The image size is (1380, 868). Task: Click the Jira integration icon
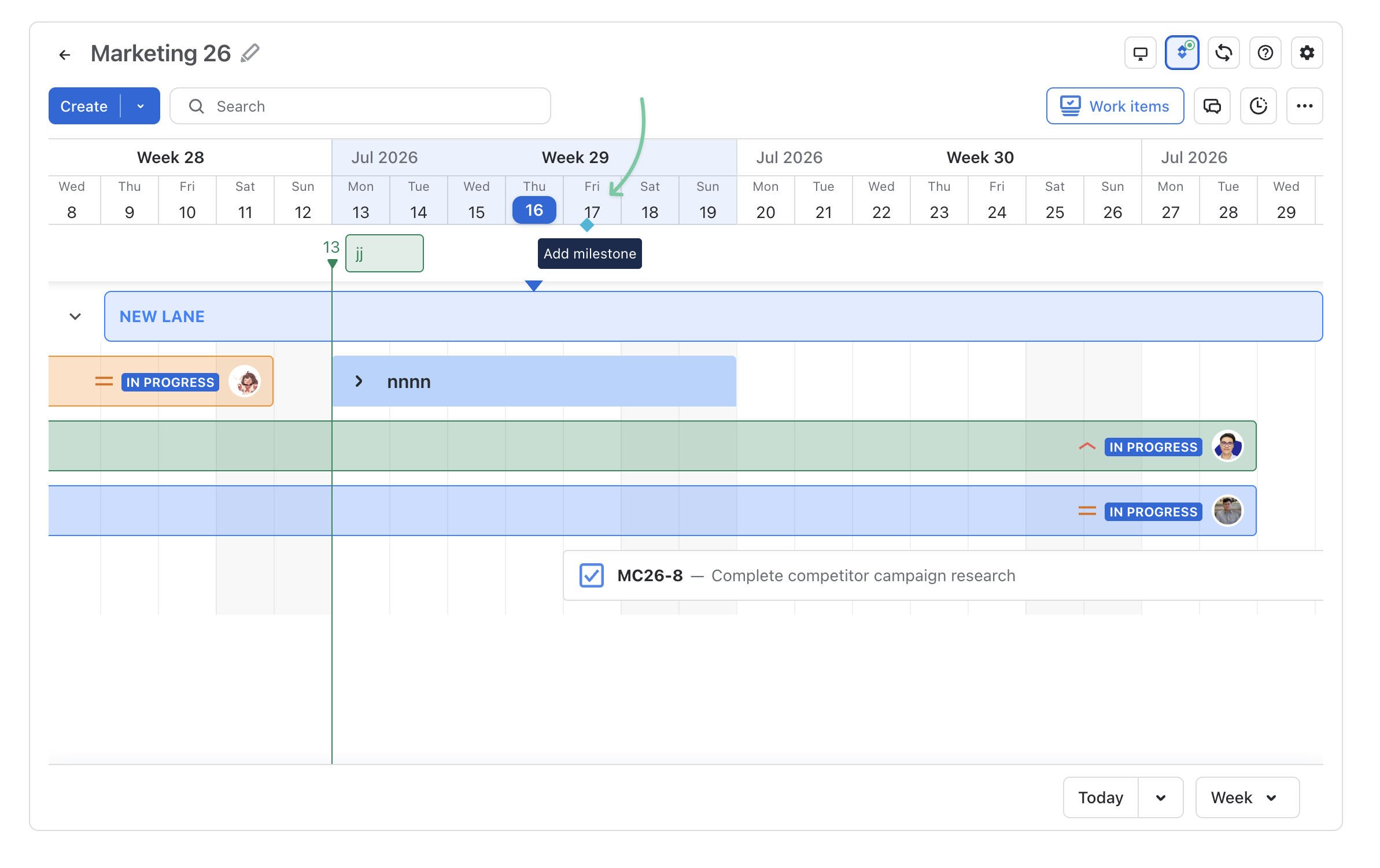pos(1182,53)
